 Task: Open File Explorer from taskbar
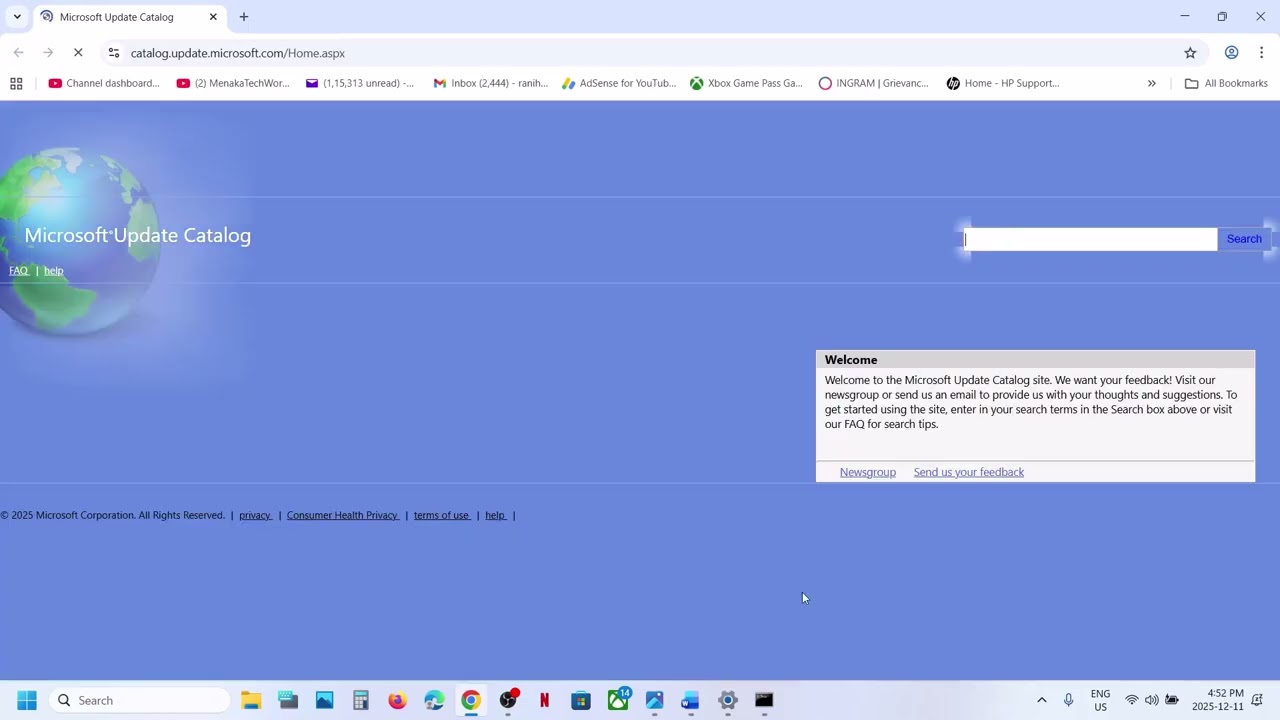pyautogui.click(x=251, y=700)
